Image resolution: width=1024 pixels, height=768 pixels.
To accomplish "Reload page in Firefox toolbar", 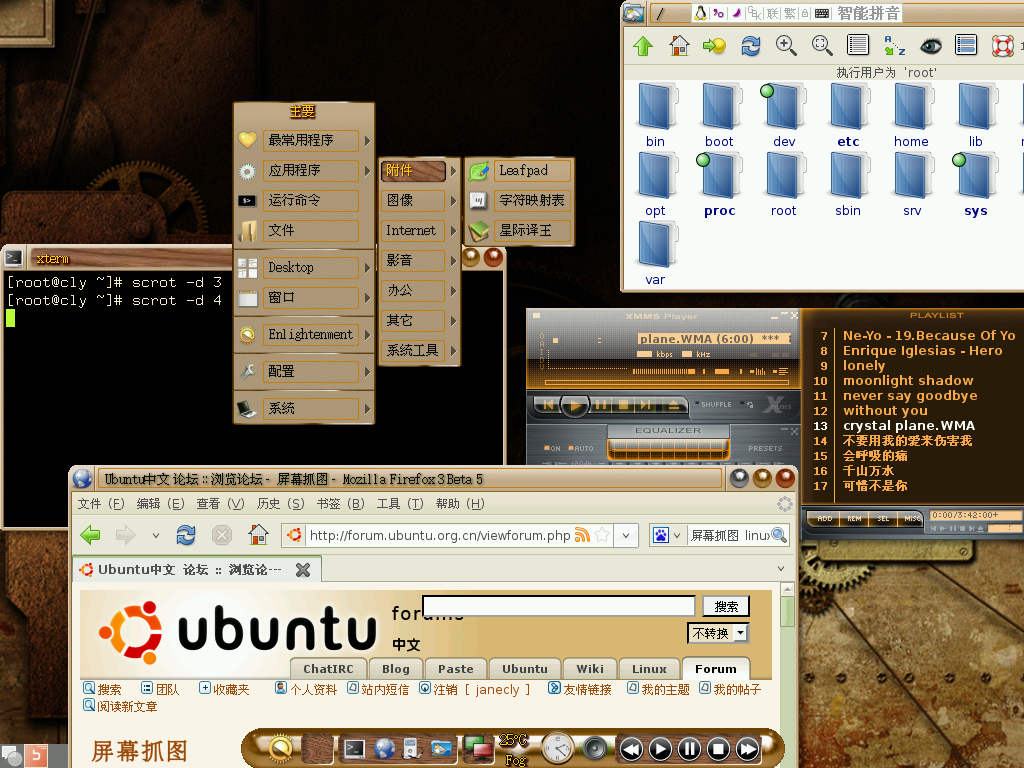I will pyautogui.click(x=186, y=536).
